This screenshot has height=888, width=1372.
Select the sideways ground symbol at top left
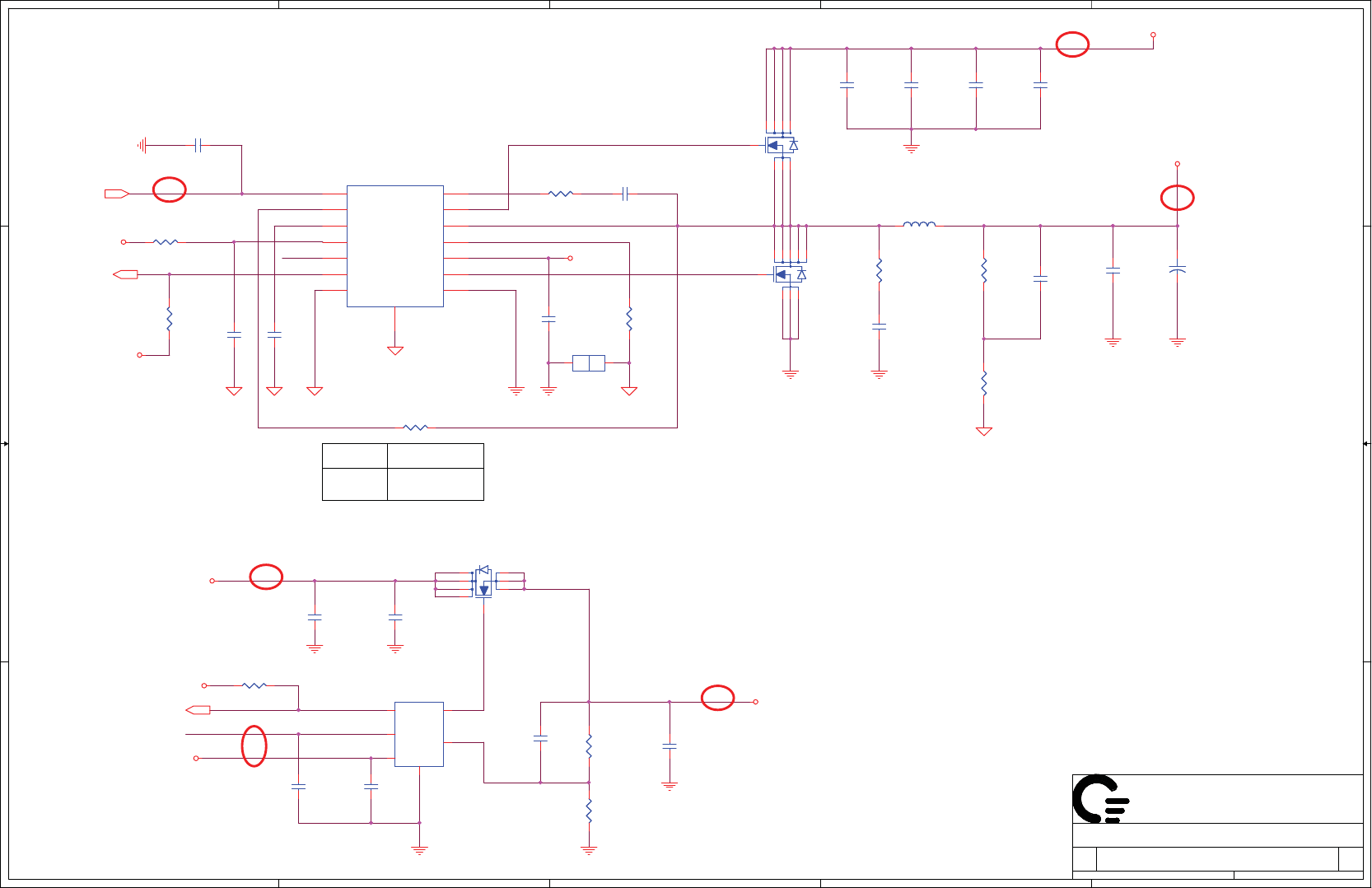[x=142, y=146]
